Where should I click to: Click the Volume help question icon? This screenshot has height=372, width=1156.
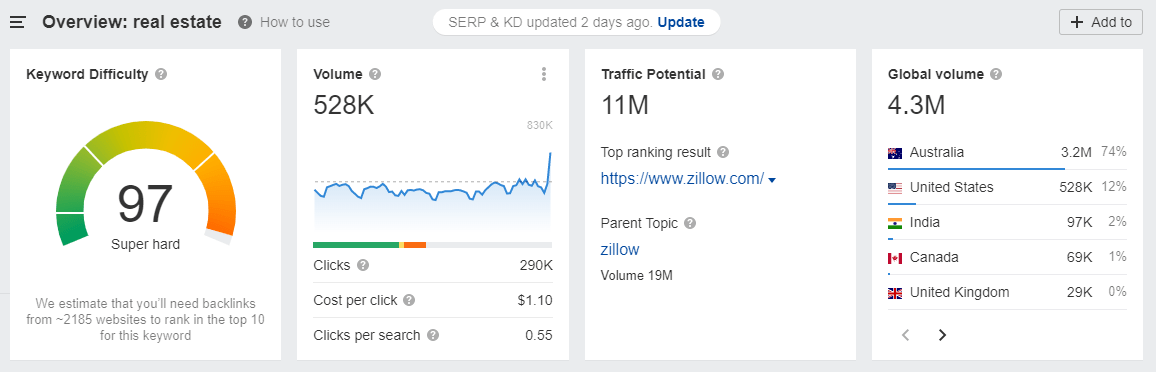pos(375,74)
